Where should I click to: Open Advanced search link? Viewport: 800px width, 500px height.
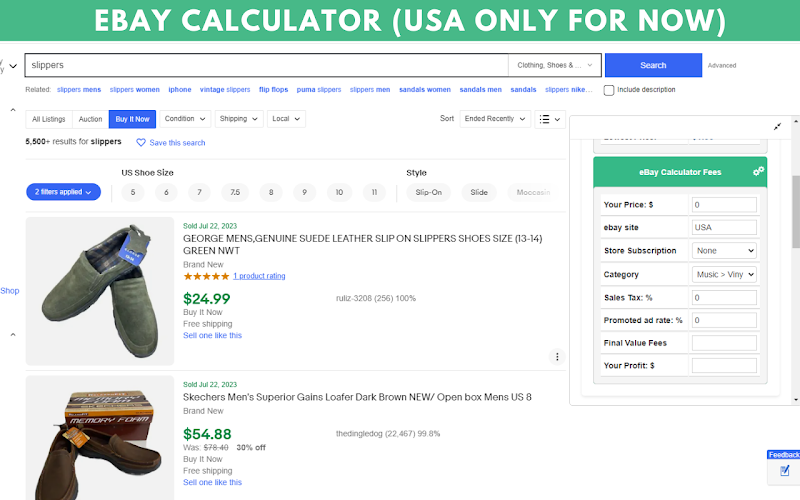pos(722,65)
